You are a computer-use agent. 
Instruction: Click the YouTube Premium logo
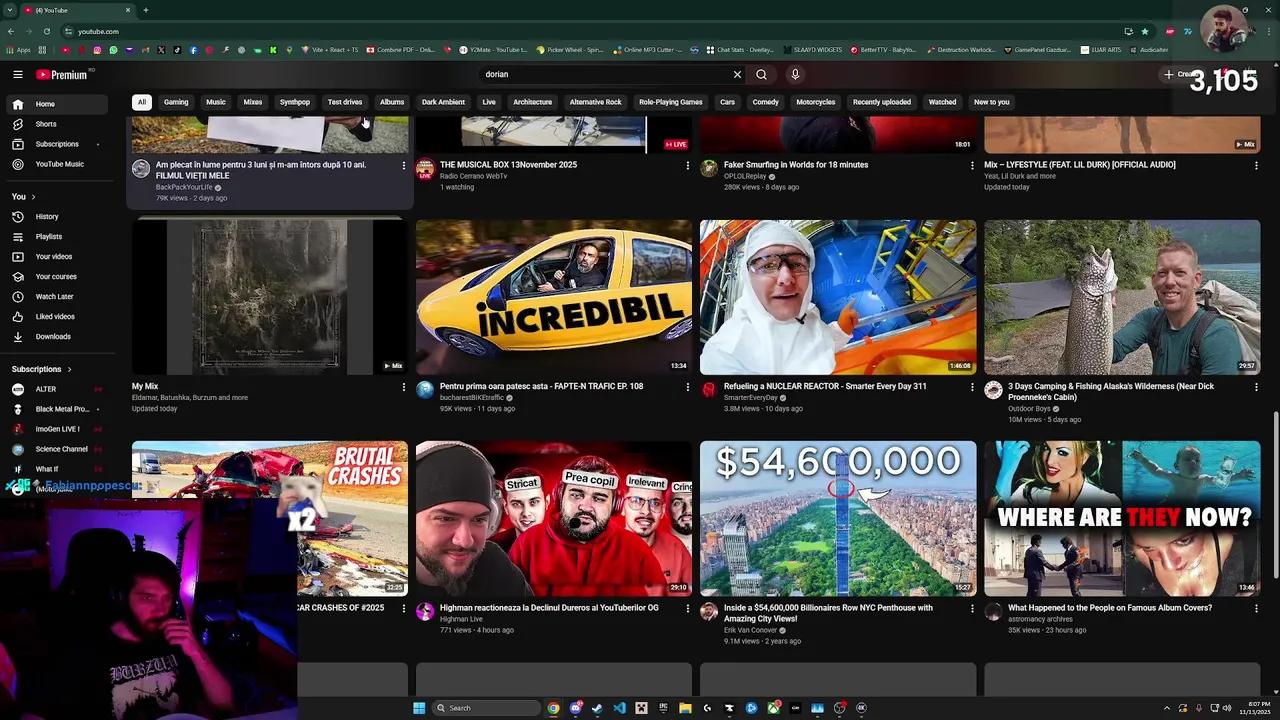click(62, 74)
